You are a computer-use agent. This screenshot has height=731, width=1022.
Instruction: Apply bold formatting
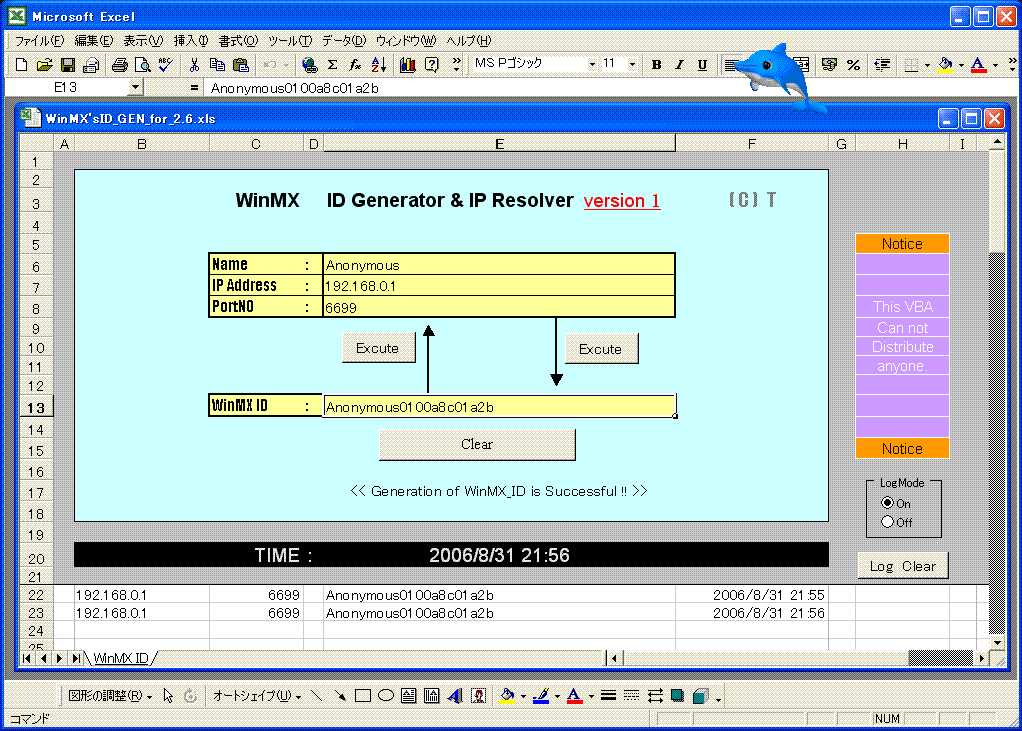656,64
